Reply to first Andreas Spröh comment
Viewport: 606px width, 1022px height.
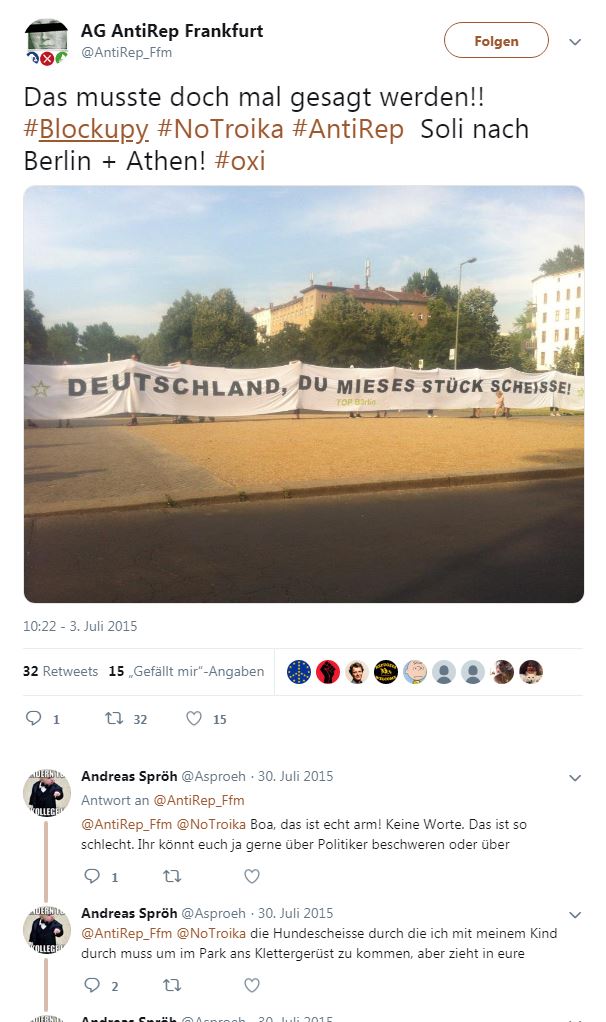click(x=93, y=876)
